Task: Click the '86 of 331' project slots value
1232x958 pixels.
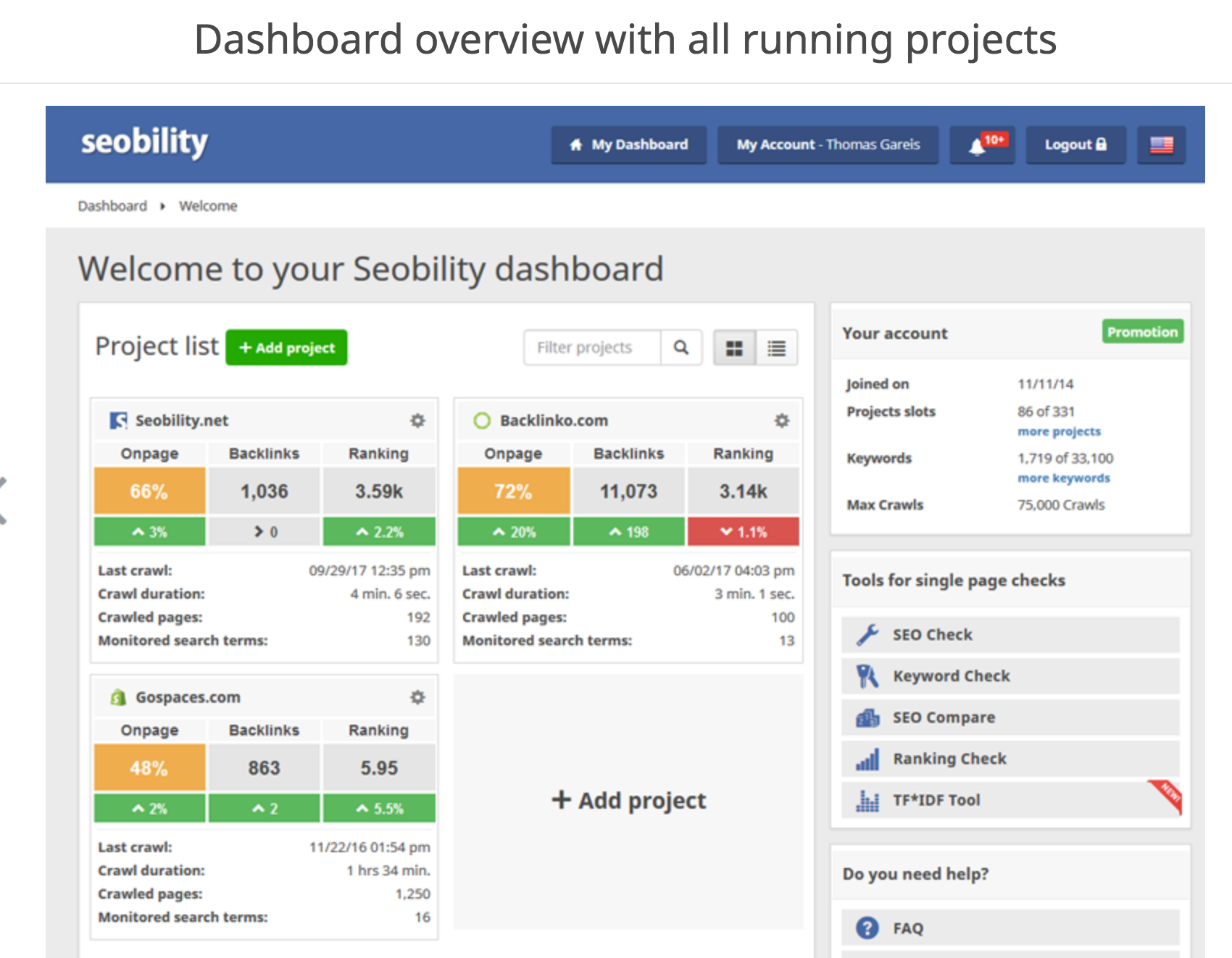Action: point(1046,412)
